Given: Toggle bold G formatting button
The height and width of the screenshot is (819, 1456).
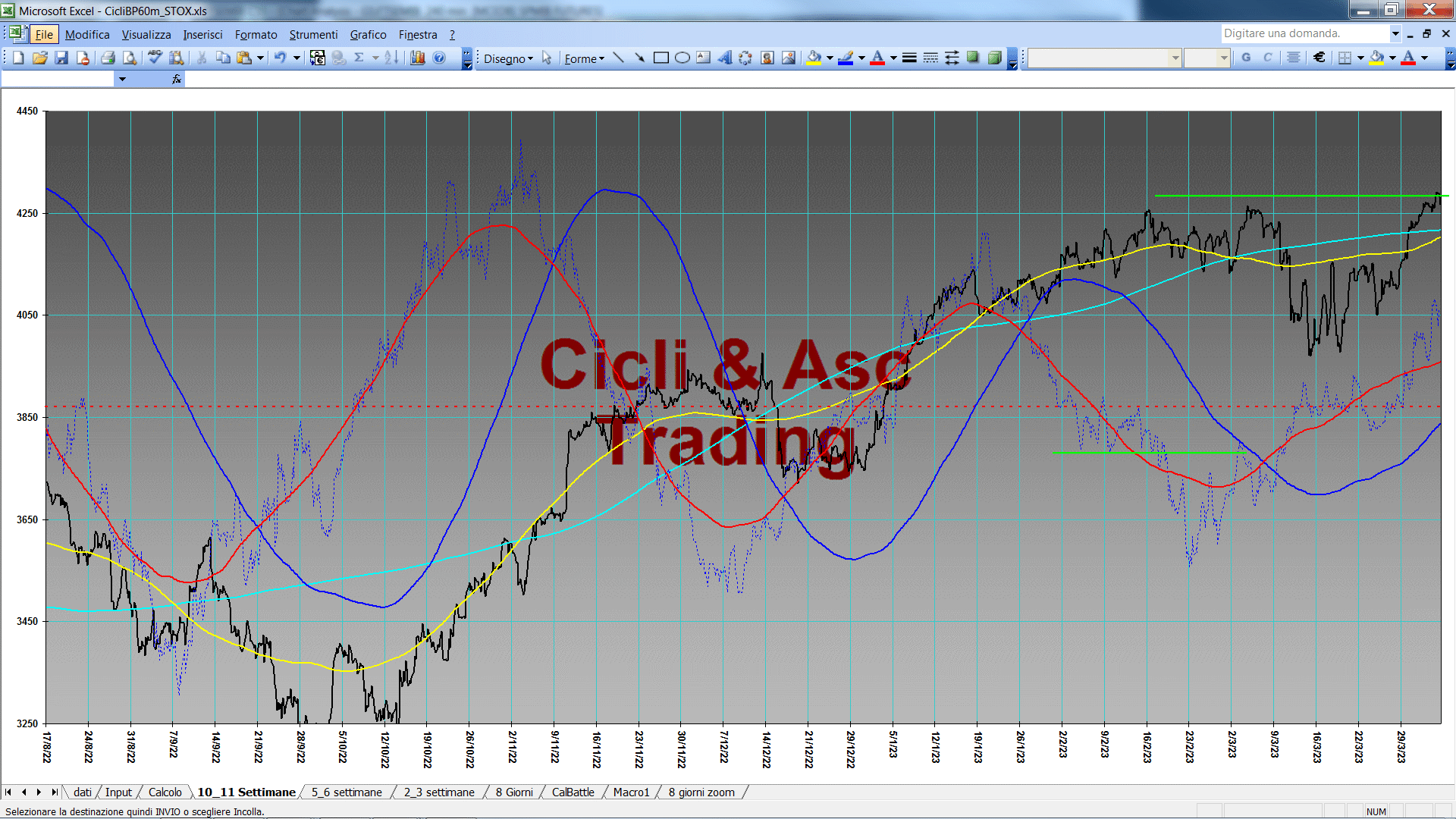Looking at the screenshot, I should [1246, 58].
